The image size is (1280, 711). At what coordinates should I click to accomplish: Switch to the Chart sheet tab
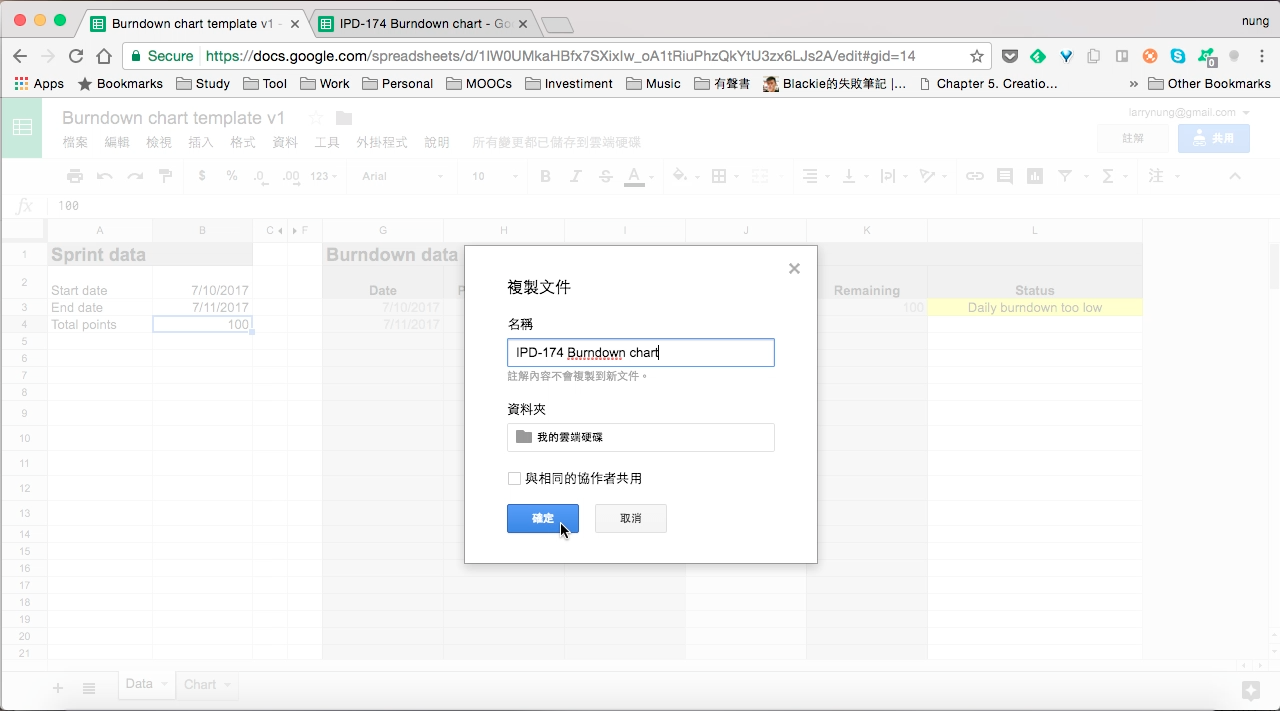pyautogui.click(x=200, y=684)
